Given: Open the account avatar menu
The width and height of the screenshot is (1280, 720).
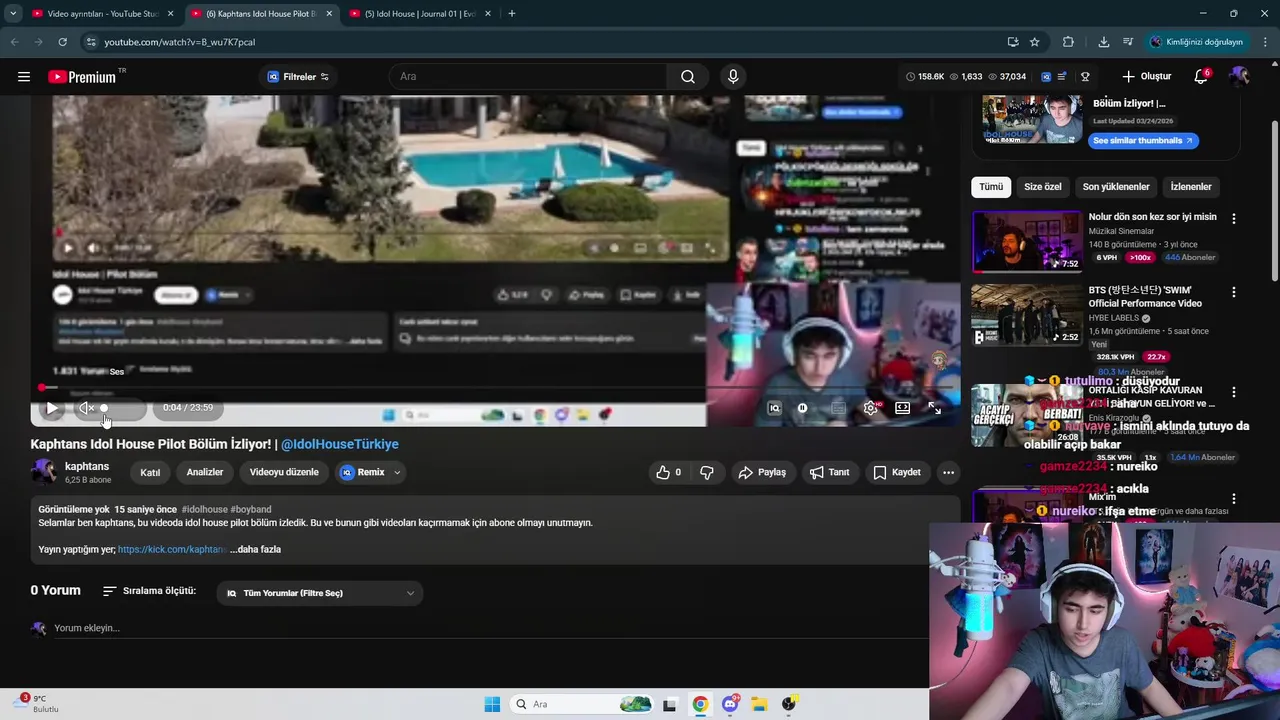Looking at the screenshot, I should pos(1240,76).
